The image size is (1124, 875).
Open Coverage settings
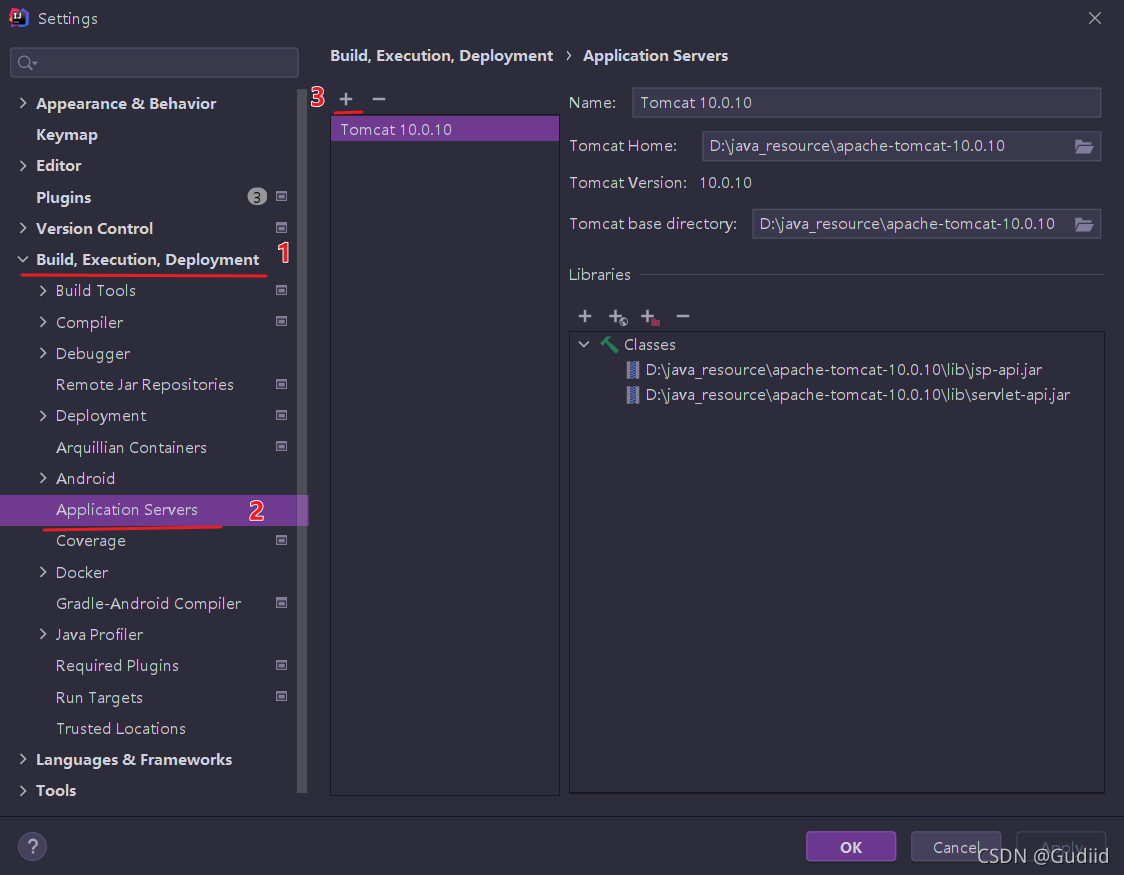pyautogui.click(x=90, y=541)
